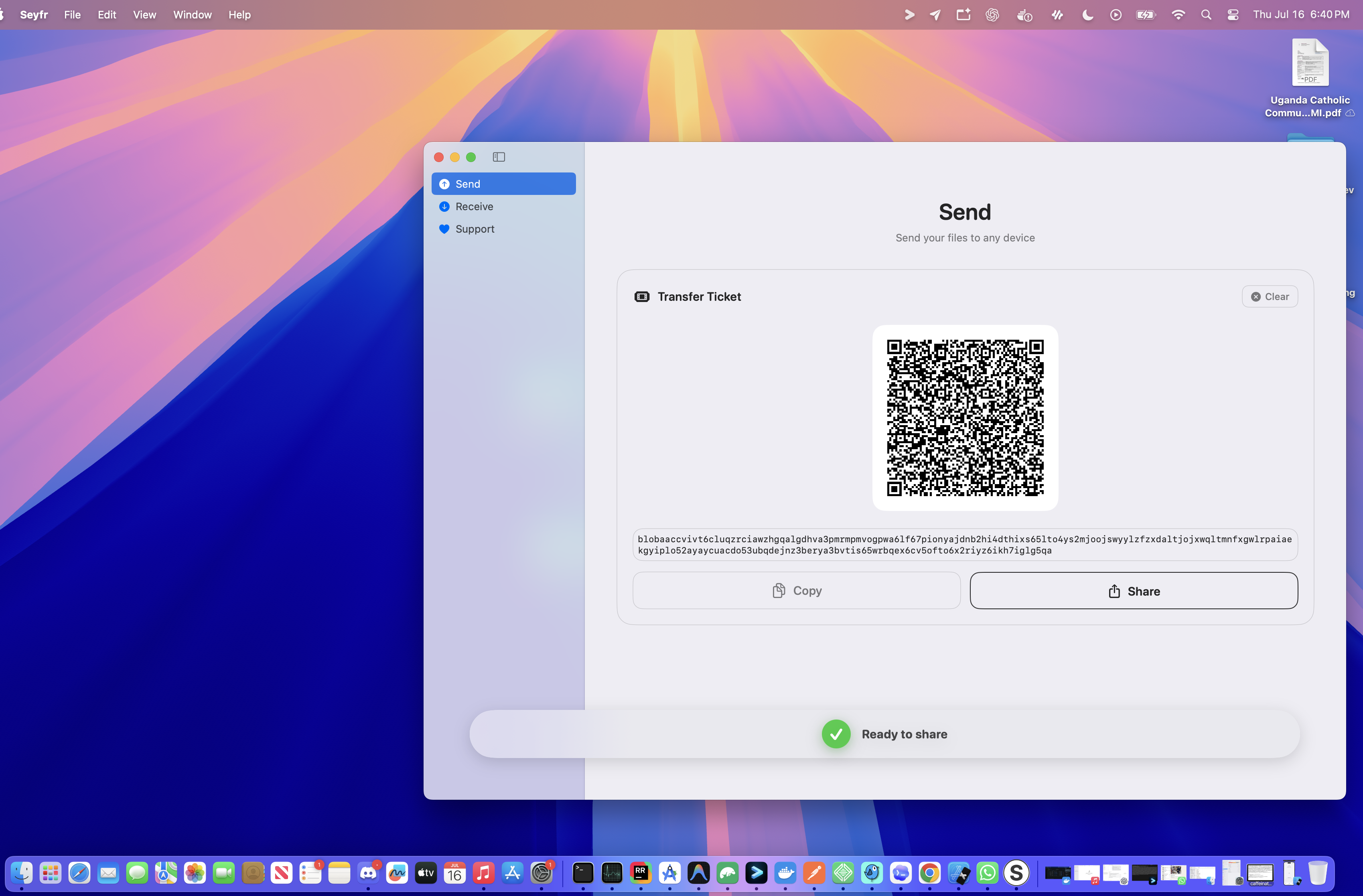Open the Edit menu
The height and width of the screenshot is (896, 1363).
tap(107, 14)
